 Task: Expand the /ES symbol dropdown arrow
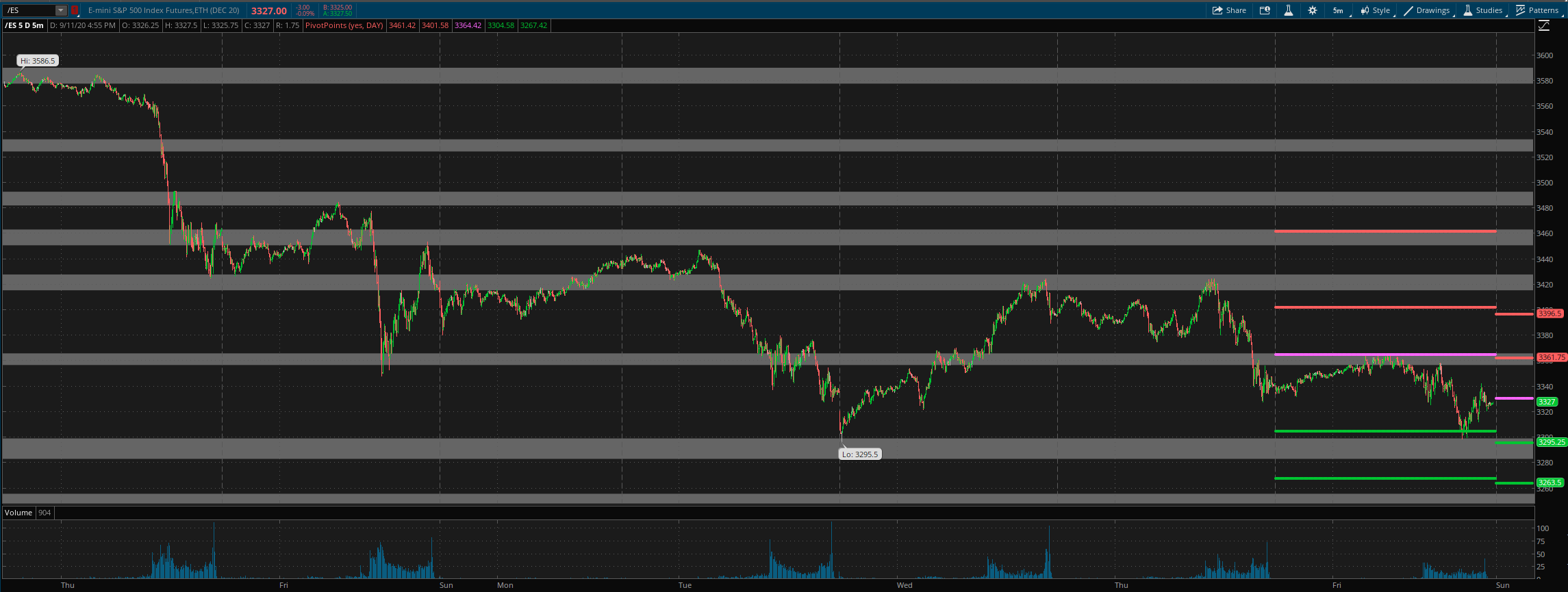coord(60,10)
